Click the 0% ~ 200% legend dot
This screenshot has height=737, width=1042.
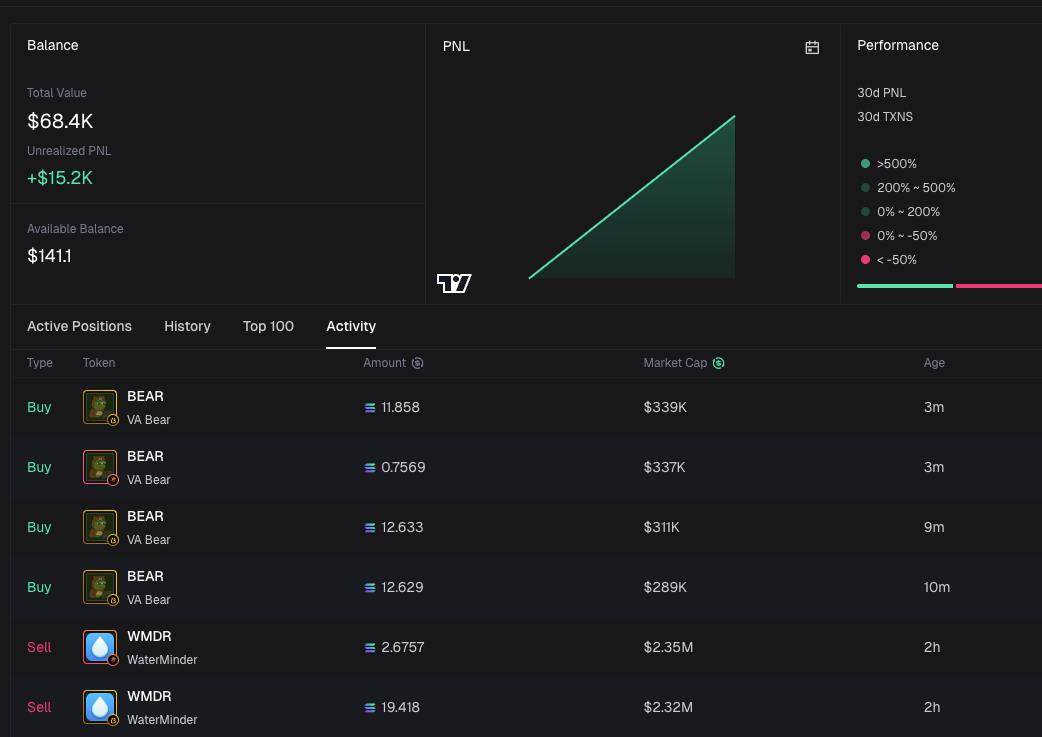865,211
